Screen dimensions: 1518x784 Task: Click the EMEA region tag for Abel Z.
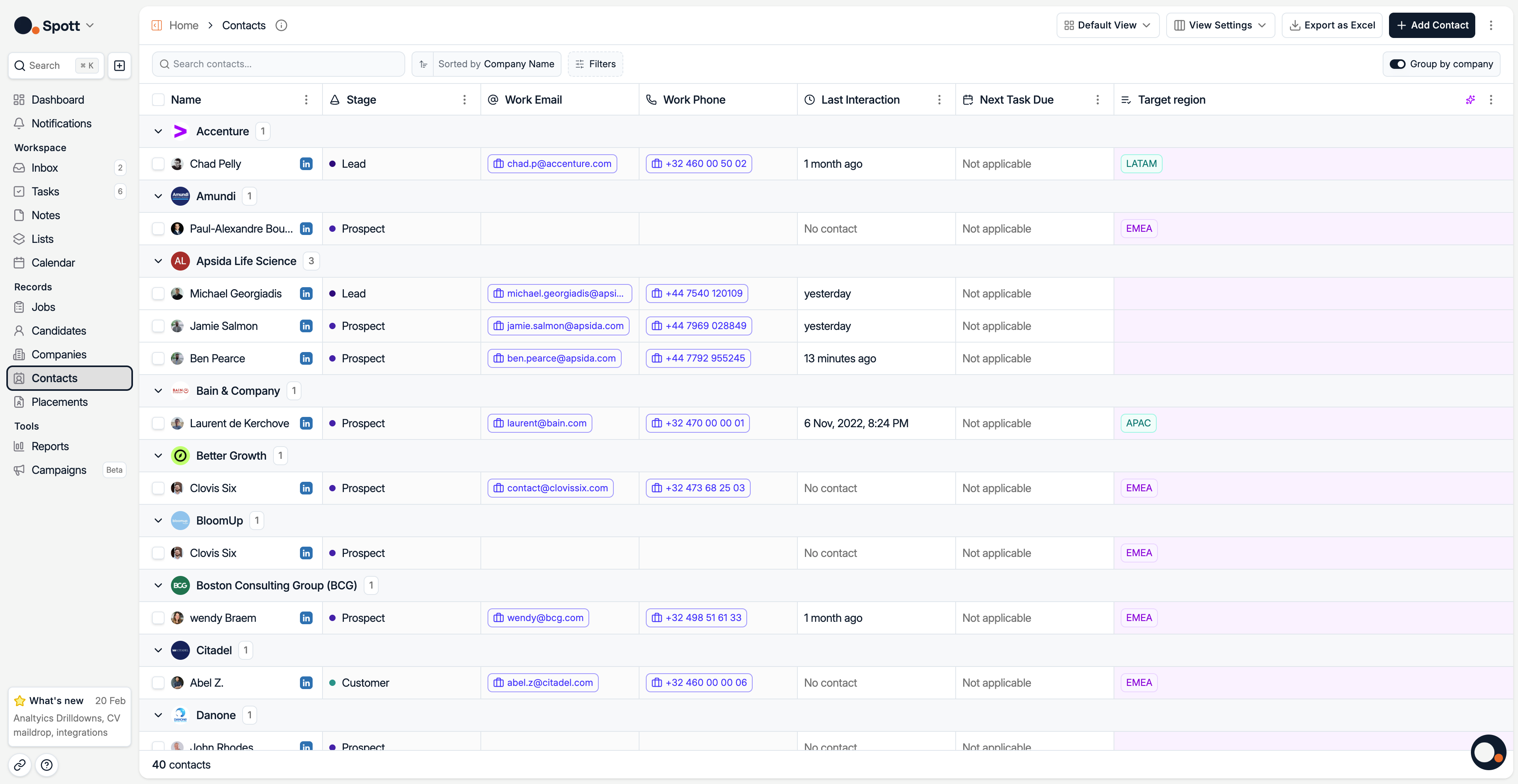coord(1139,682)
